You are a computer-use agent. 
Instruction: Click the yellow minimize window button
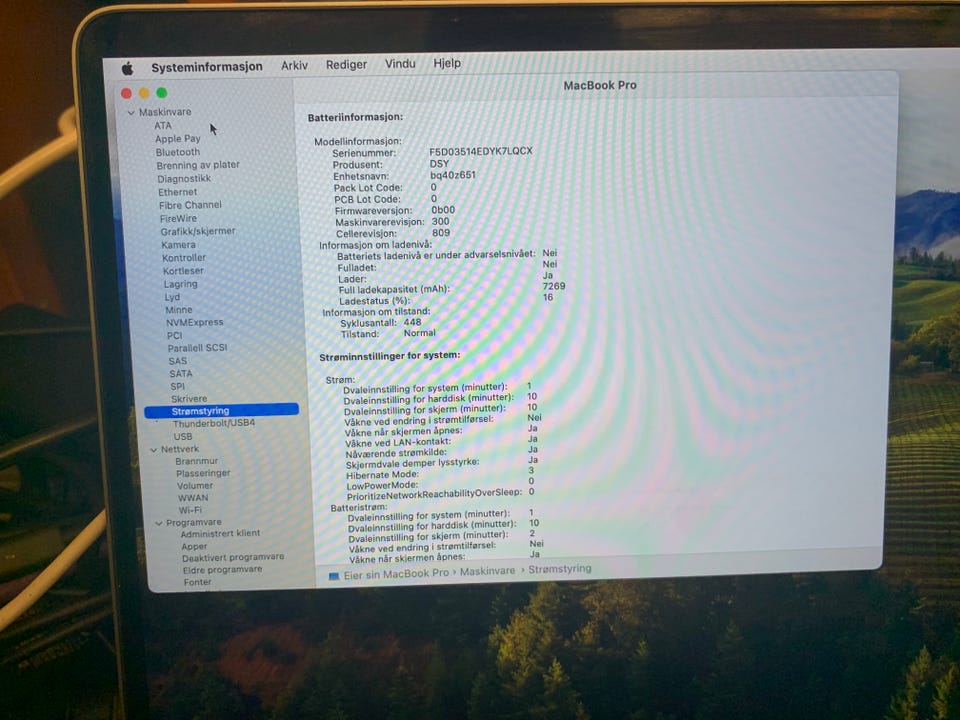[144, 93]
